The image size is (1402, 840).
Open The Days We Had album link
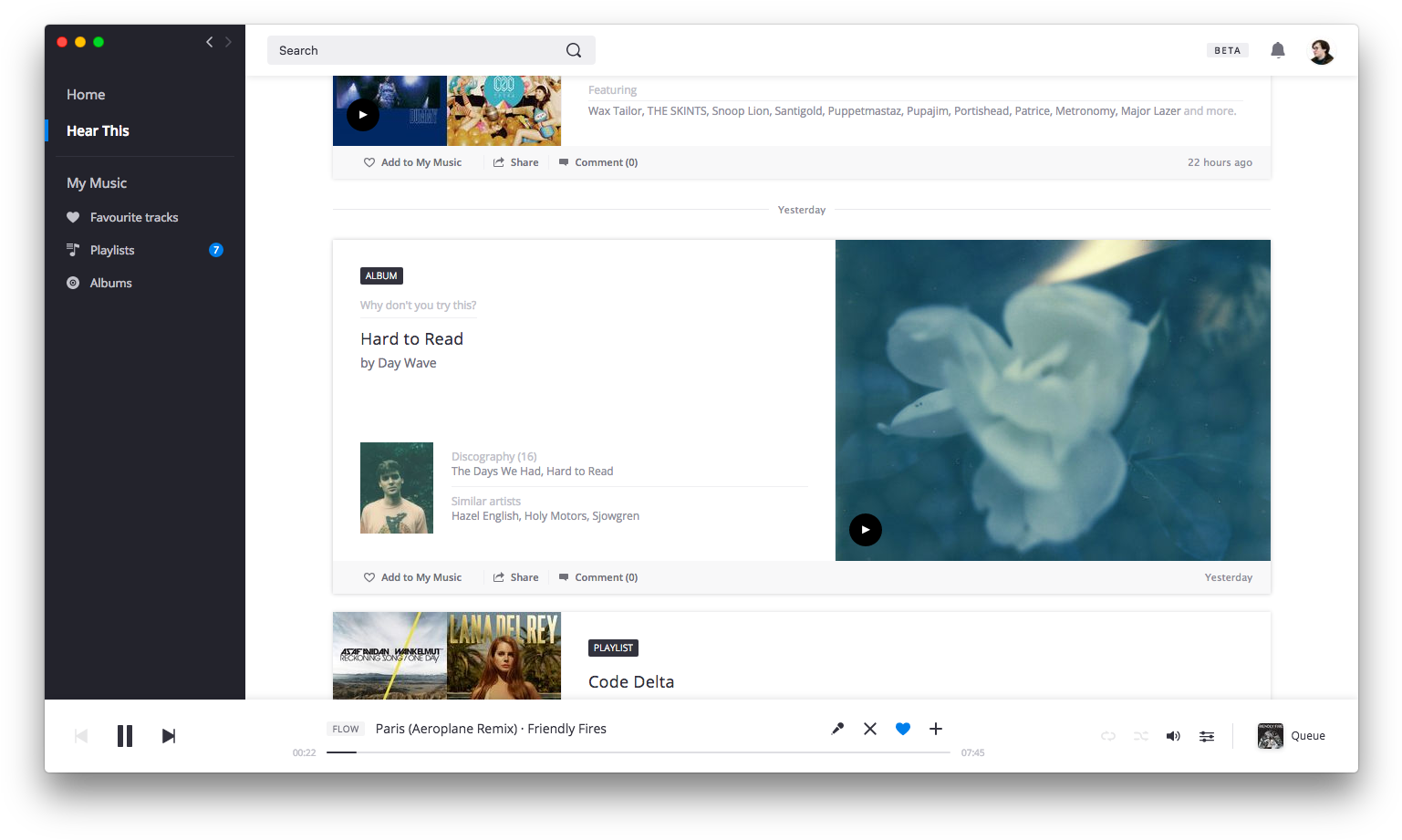point(496,472)
